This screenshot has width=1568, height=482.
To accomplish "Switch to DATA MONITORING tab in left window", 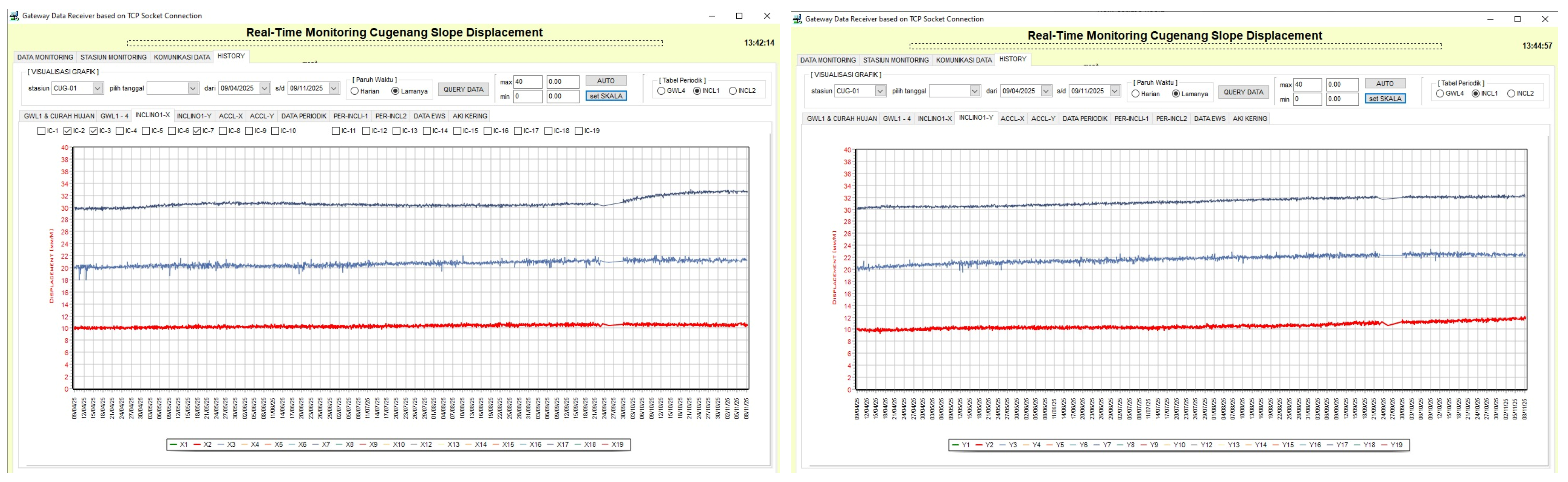I will coord(45,57).
